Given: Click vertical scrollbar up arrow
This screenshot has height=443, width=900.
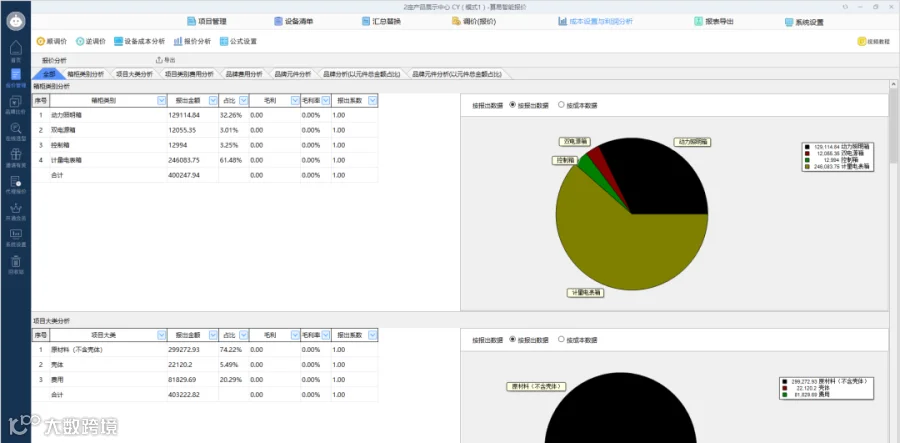Looking at the screenshot, I should (894, 84).
